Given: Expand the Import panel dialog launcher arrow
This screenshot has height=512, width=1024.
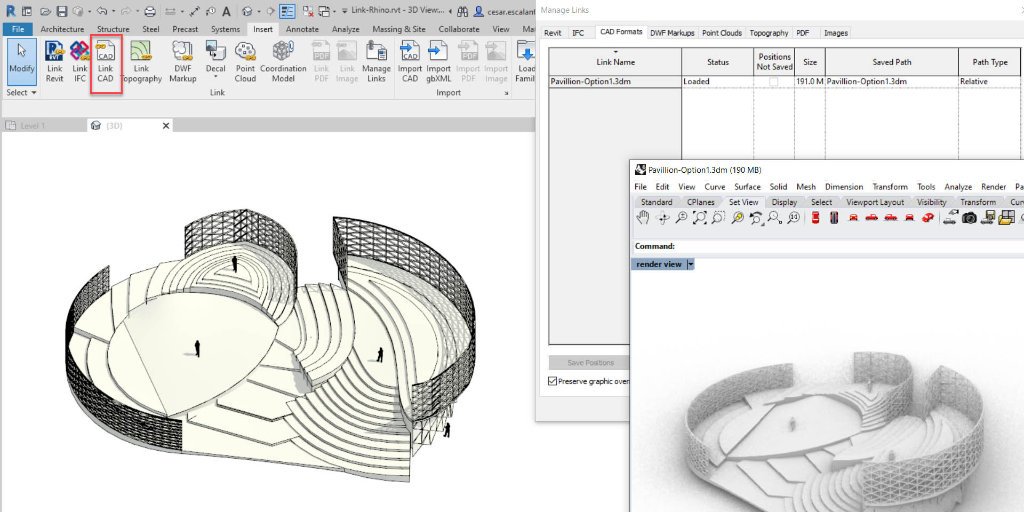Looking at the screenshot, I should (507, 93).
